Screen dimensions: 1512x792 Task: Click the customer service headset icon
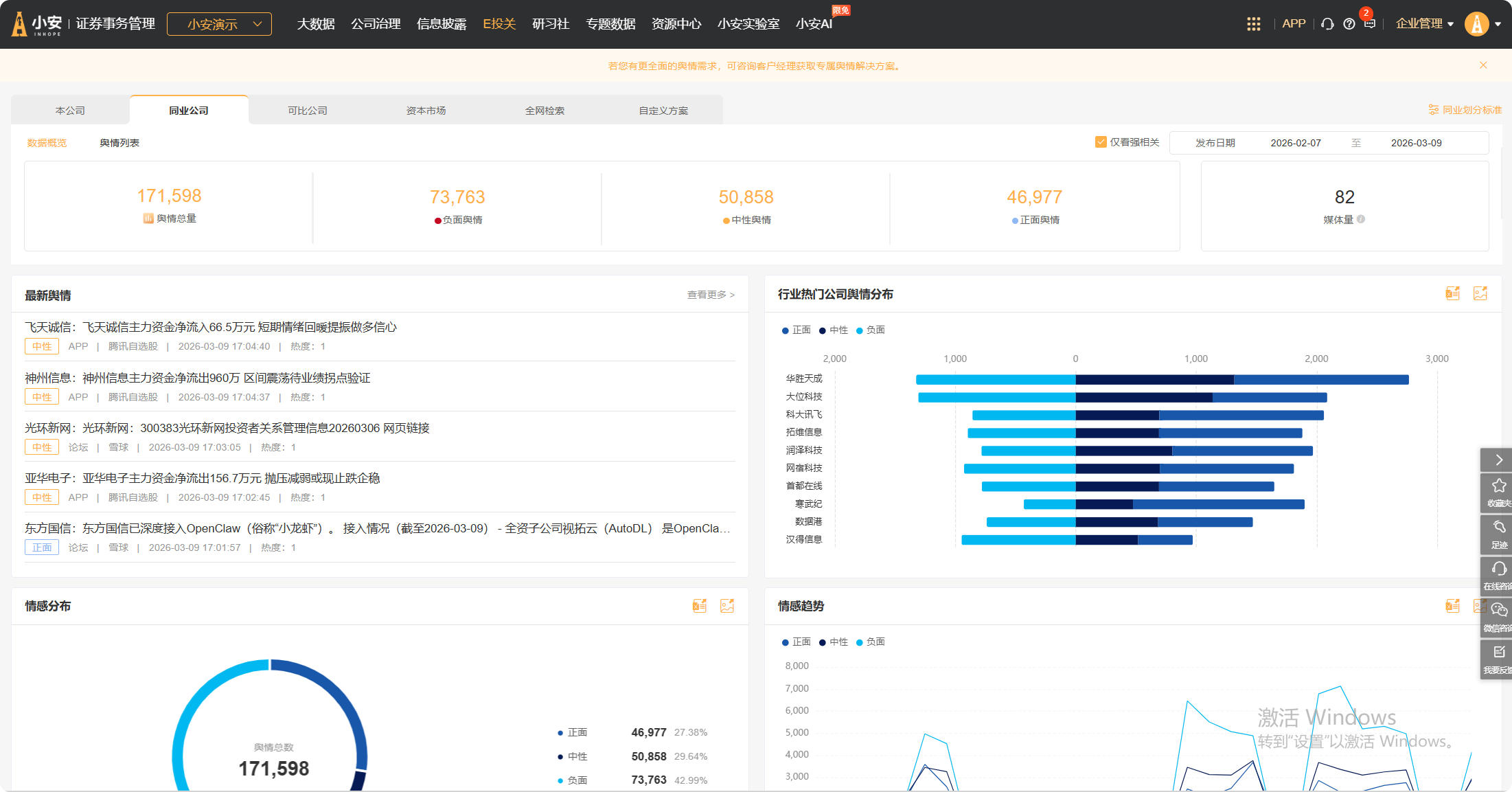1327,24
